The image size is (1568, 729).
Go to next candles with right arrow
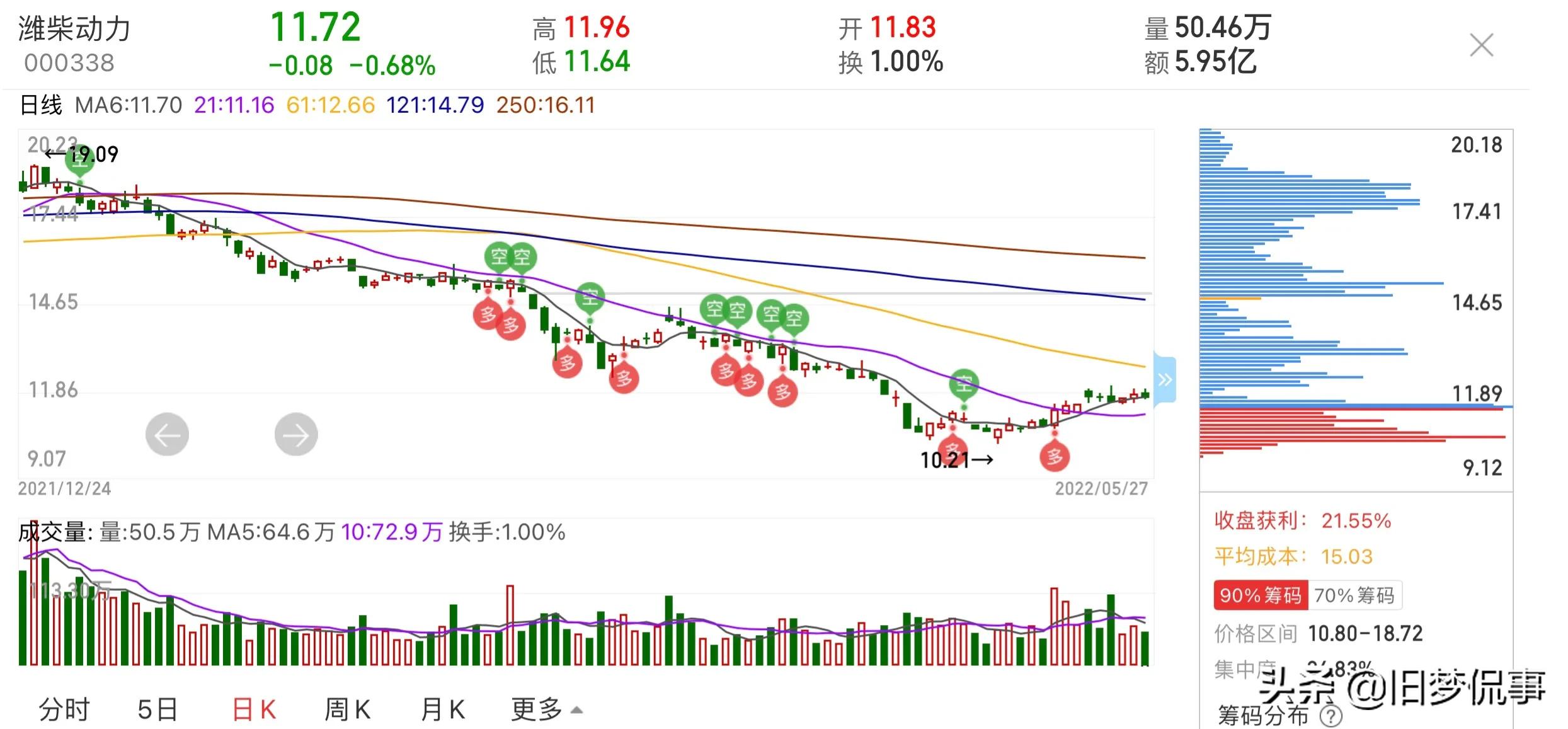(x=296, y=435)
